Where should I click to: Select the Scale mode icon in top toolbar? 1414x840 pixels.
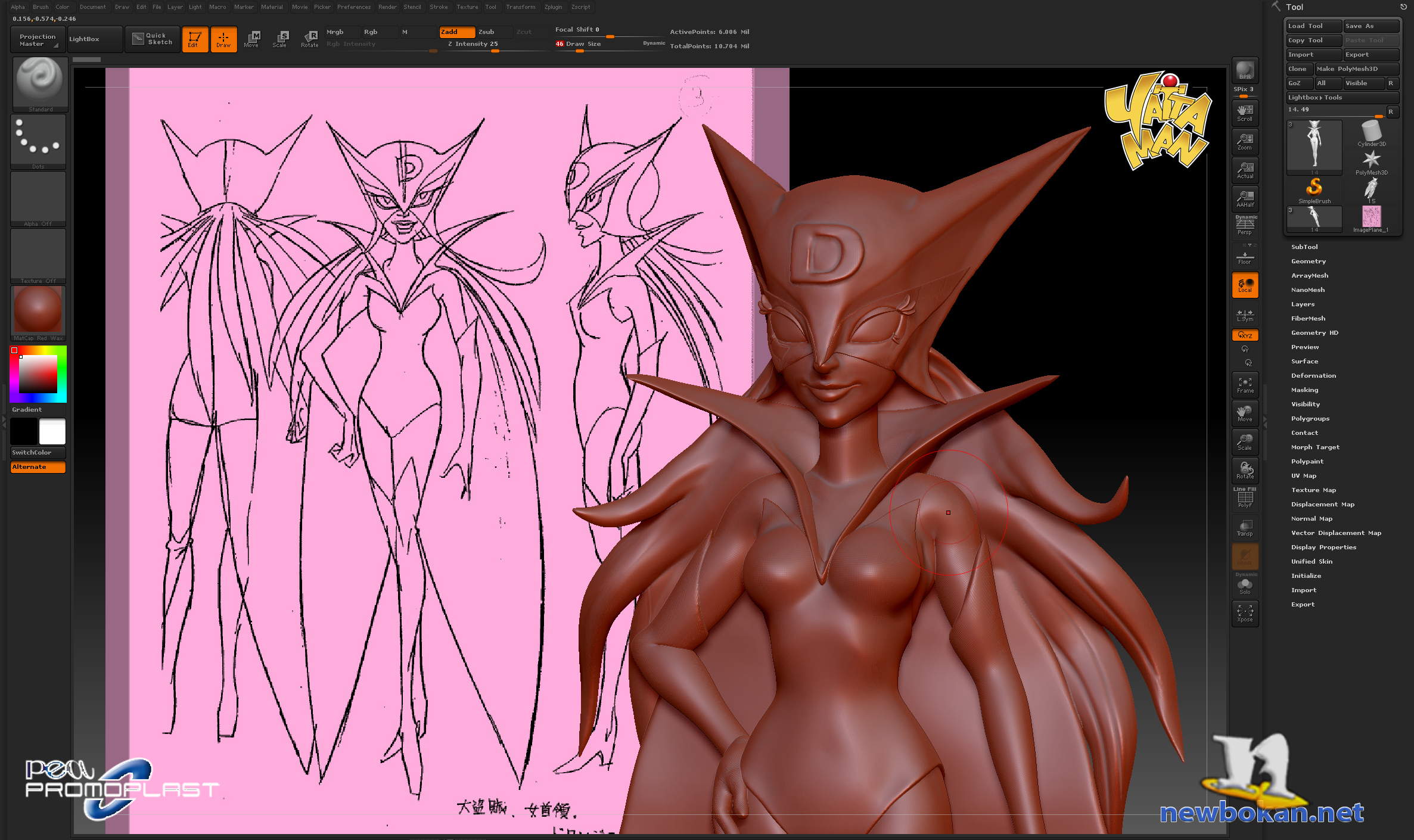point(279,39)
